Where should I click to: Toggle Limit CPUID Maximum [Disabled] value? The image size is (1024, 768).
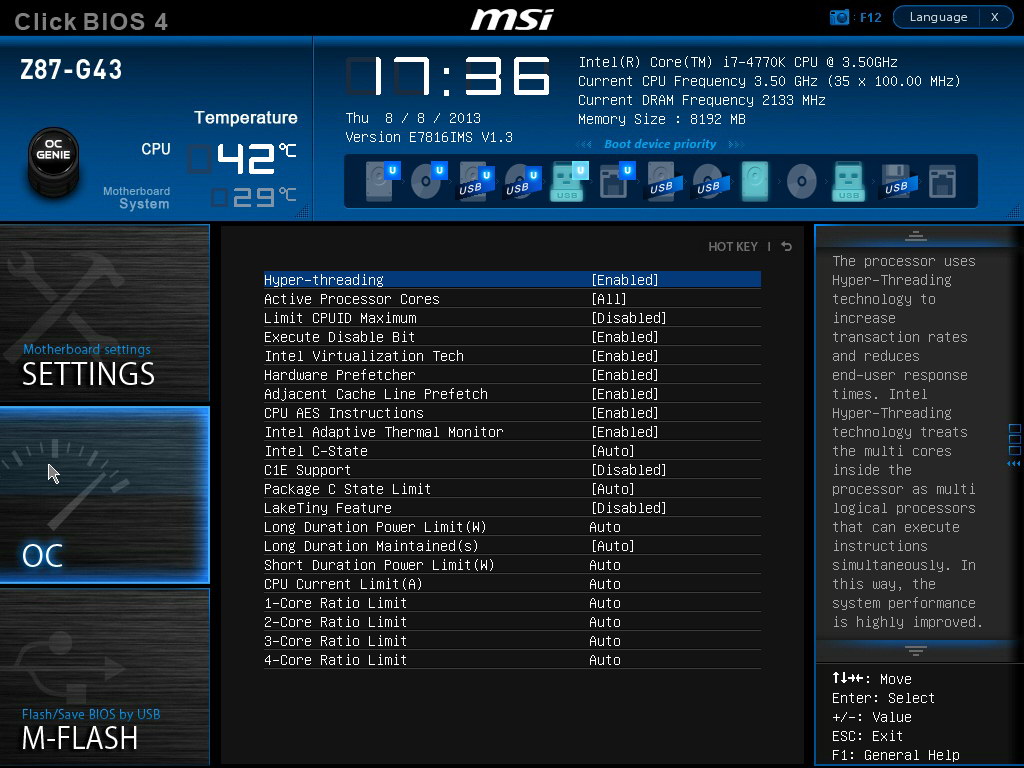(629, 317)
